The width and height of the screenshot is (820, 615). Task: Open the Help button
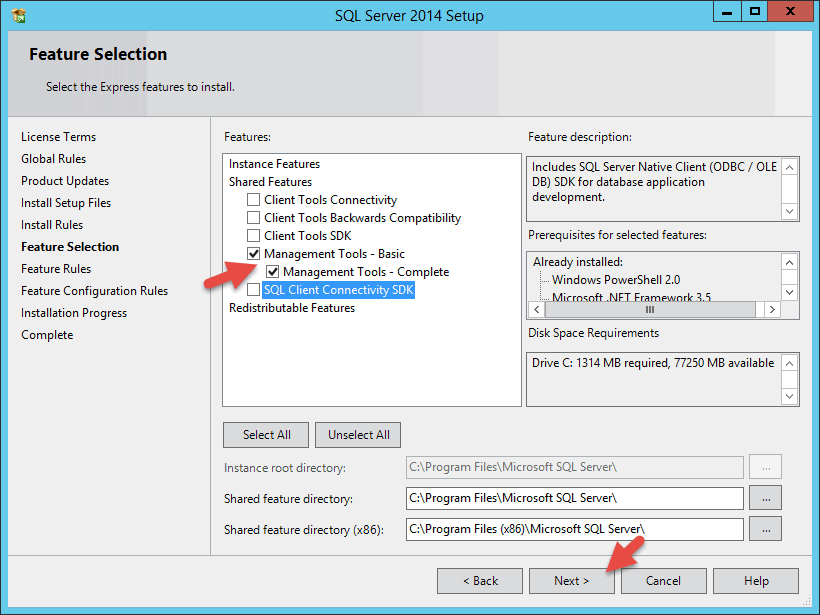click(x=756, y=580)
